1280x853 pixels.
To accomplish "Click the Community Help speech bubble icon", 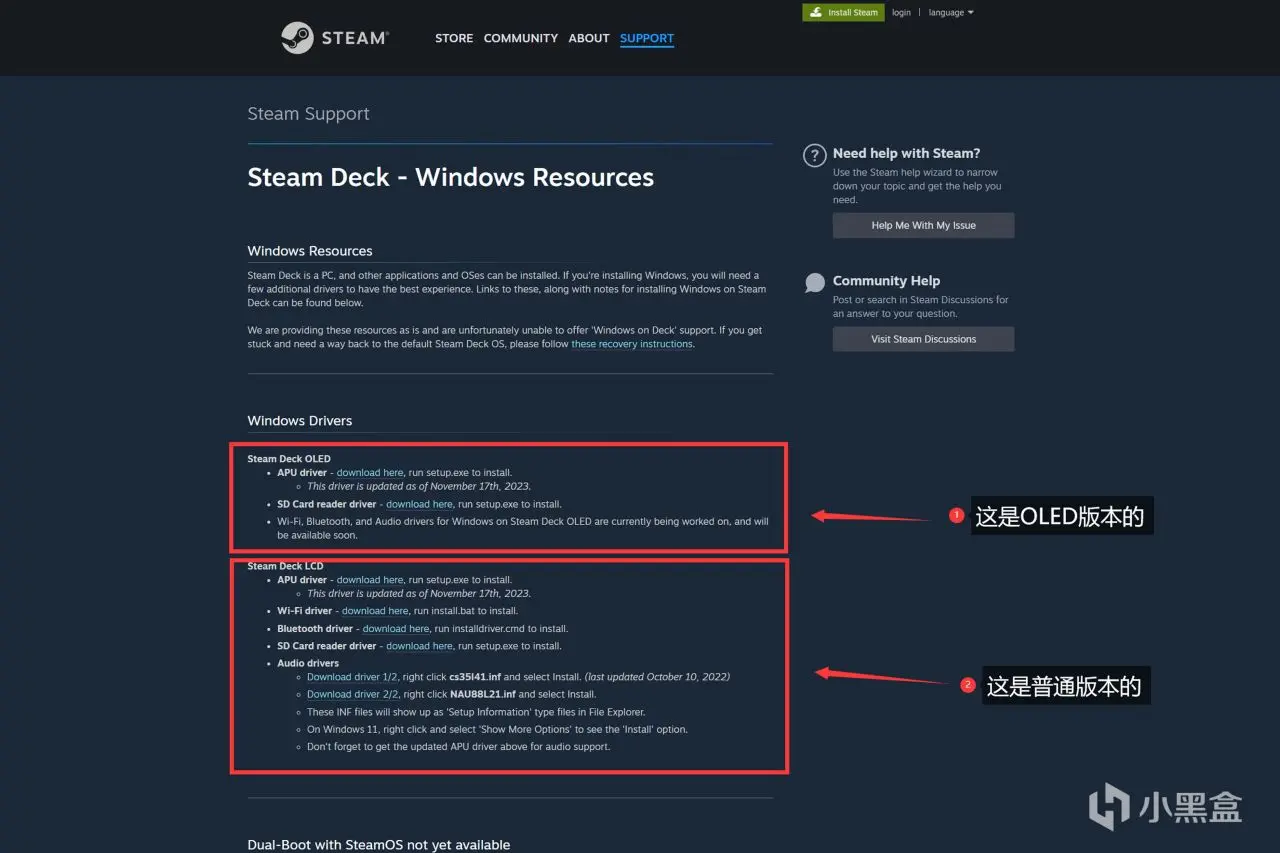I will (815, 283).
